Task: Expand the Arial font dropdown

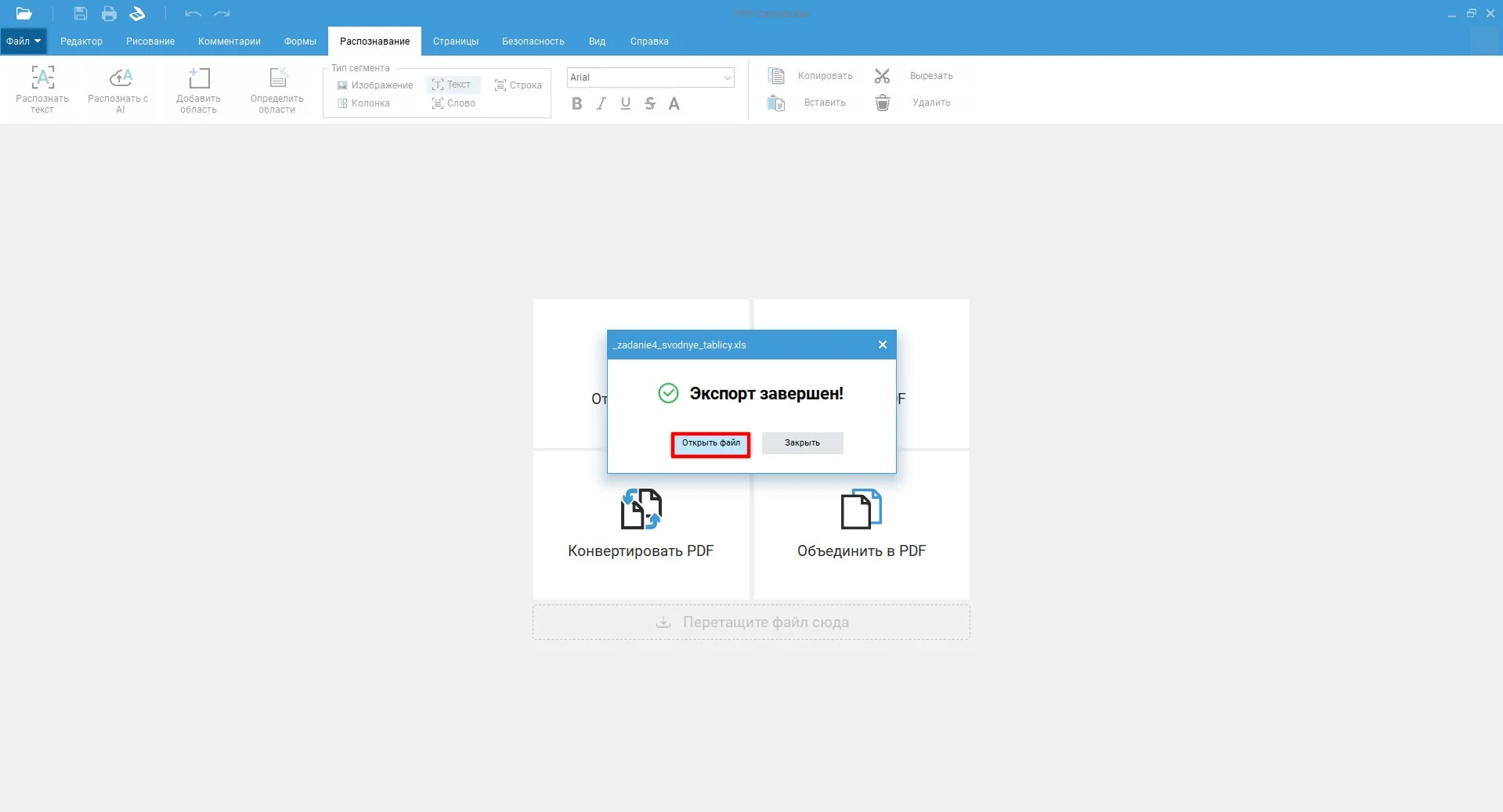Action: coord(727,78)
